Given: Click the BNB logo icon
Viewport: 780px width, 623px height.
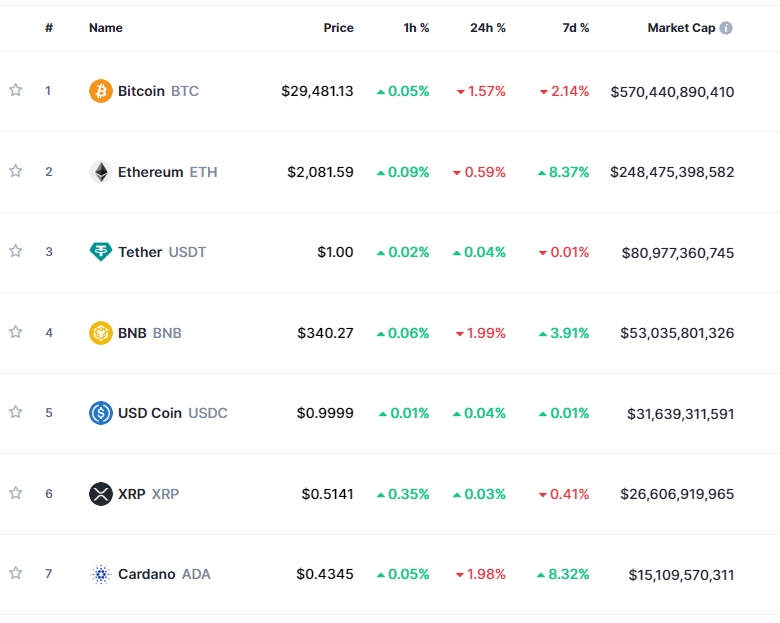Looking at the screenshot, I should [x=101, y=333].
